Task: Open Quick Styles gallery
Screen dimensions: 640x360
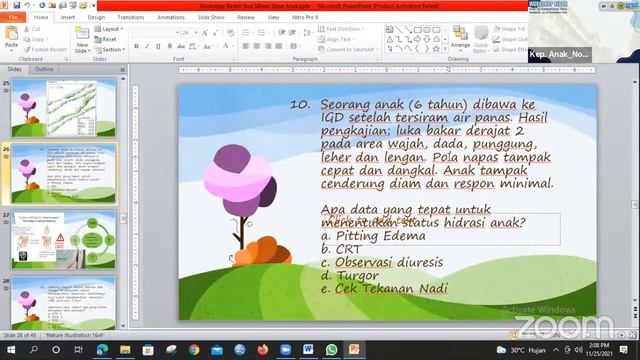Action: pyautogui.click(x=481, y=39)
